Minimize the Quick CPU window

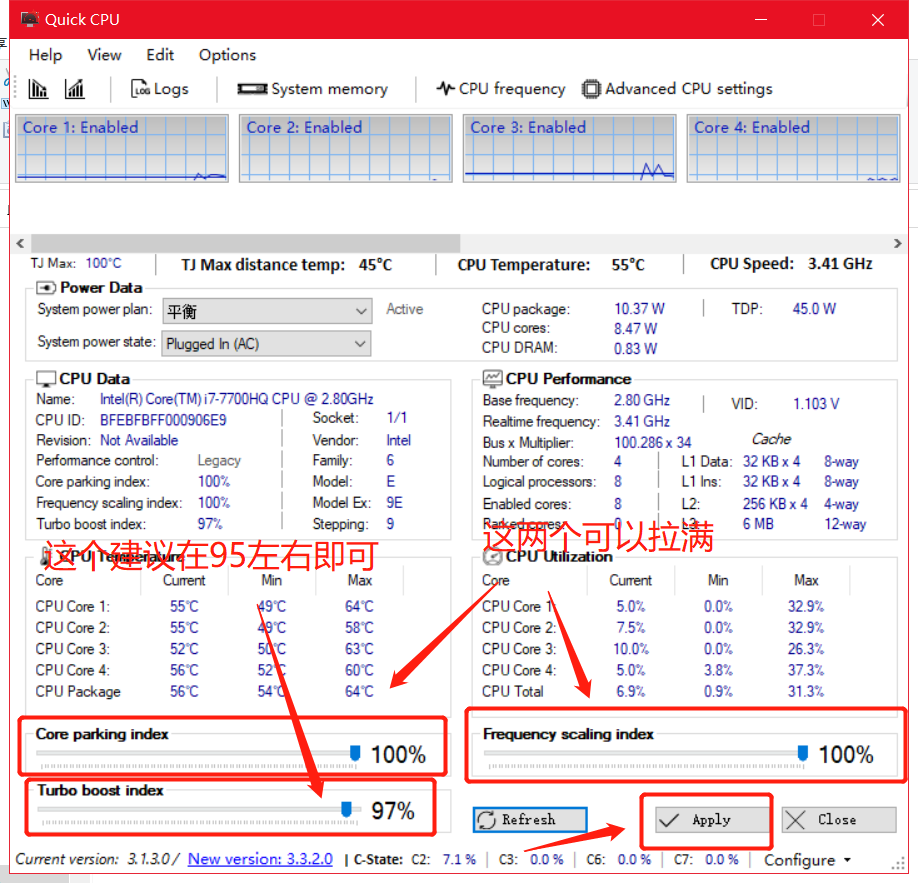click(x=761, y=20)
